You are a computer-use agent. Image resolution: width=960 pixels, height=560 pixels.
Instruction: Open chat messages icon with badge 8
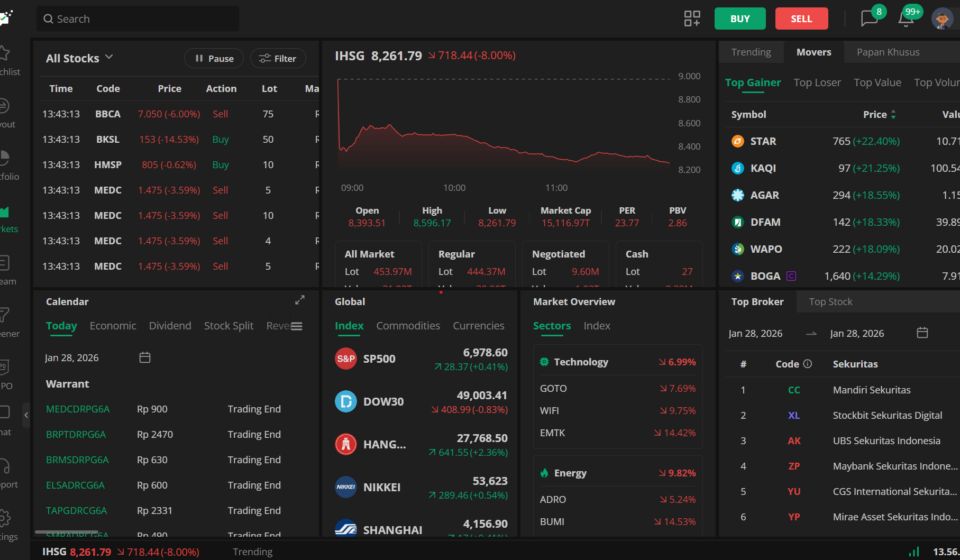tap(869, 18)
